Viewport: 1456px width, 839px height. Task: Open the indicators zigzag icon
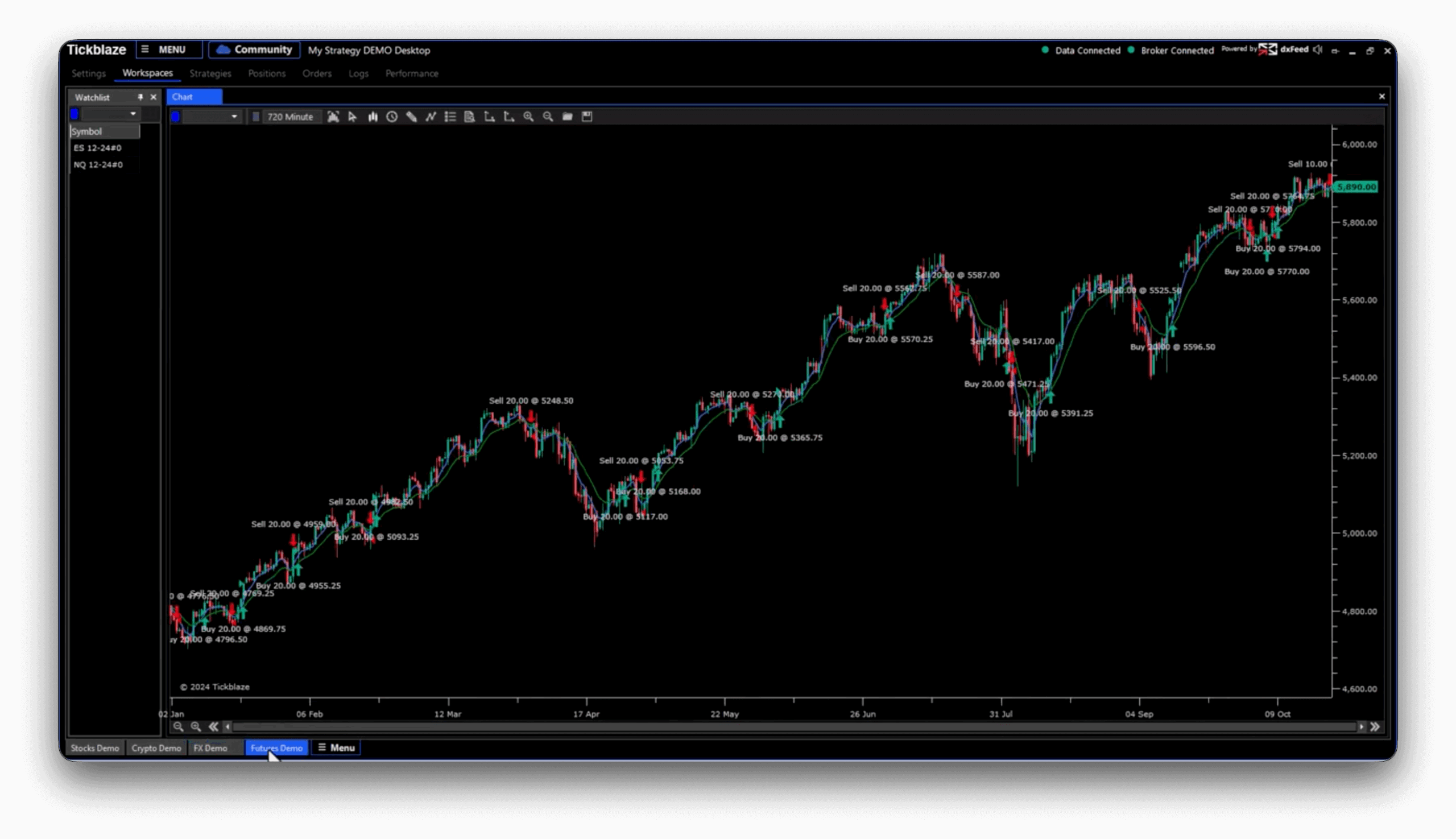[x=431, y=117]
